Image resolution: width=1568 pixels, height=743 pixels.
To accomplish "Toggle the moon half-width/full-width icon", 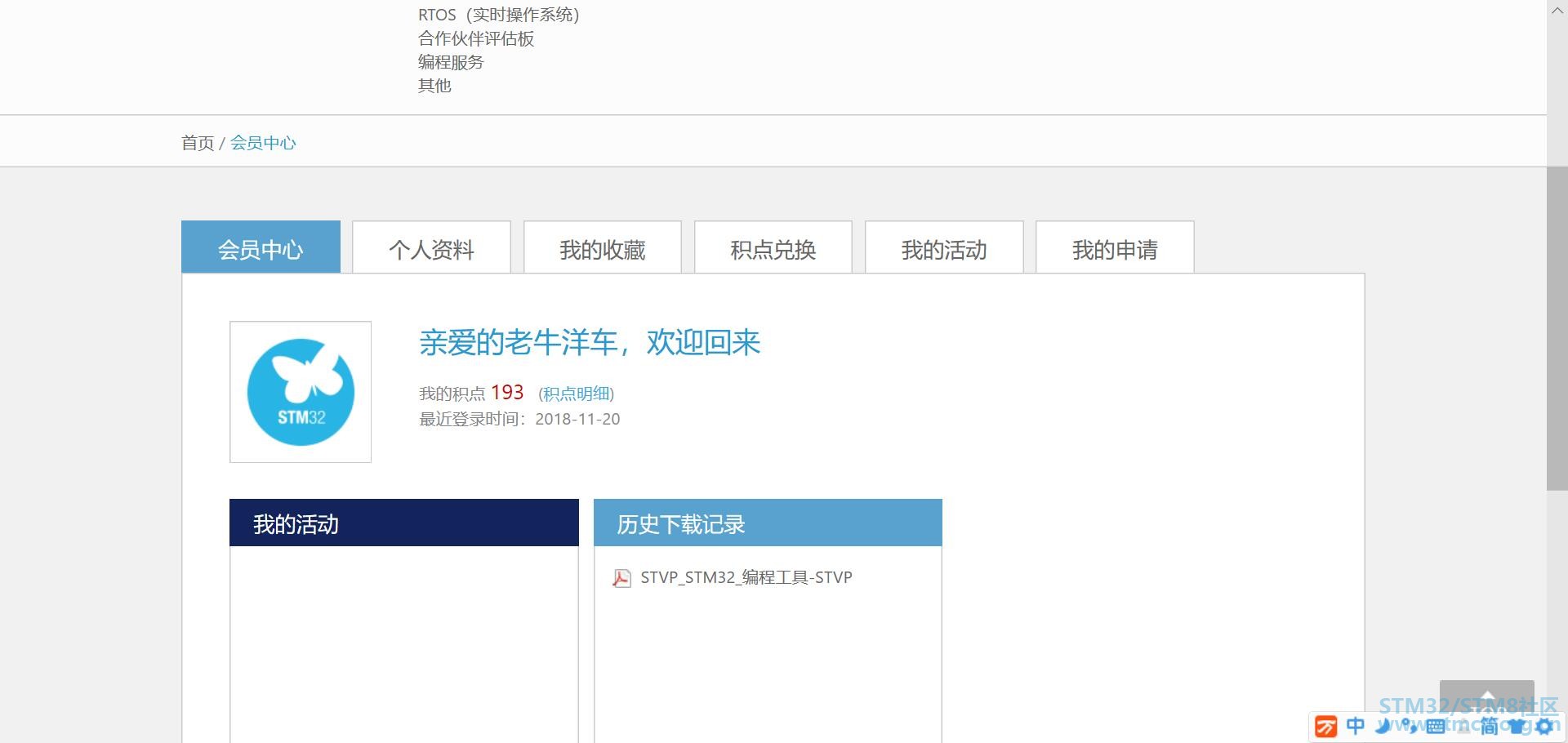I will pos(1383,726).
